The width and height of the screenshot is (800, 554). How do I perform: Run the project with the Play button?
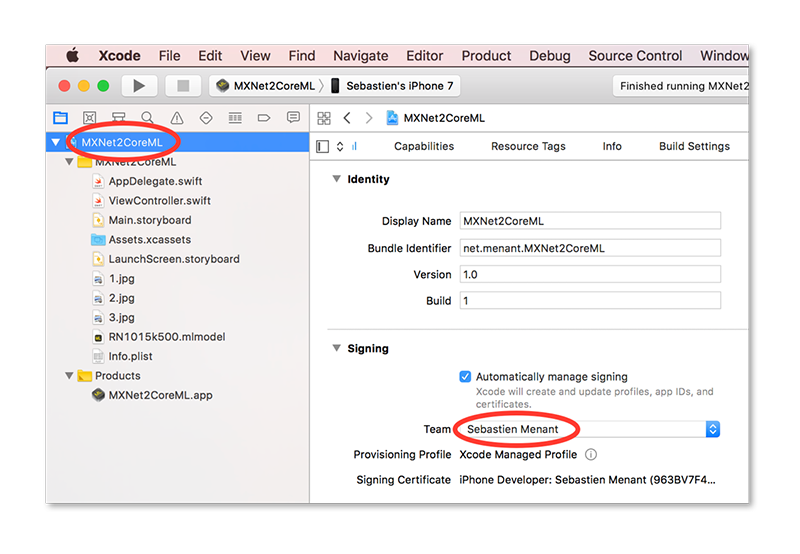click(x=138, y=86)
